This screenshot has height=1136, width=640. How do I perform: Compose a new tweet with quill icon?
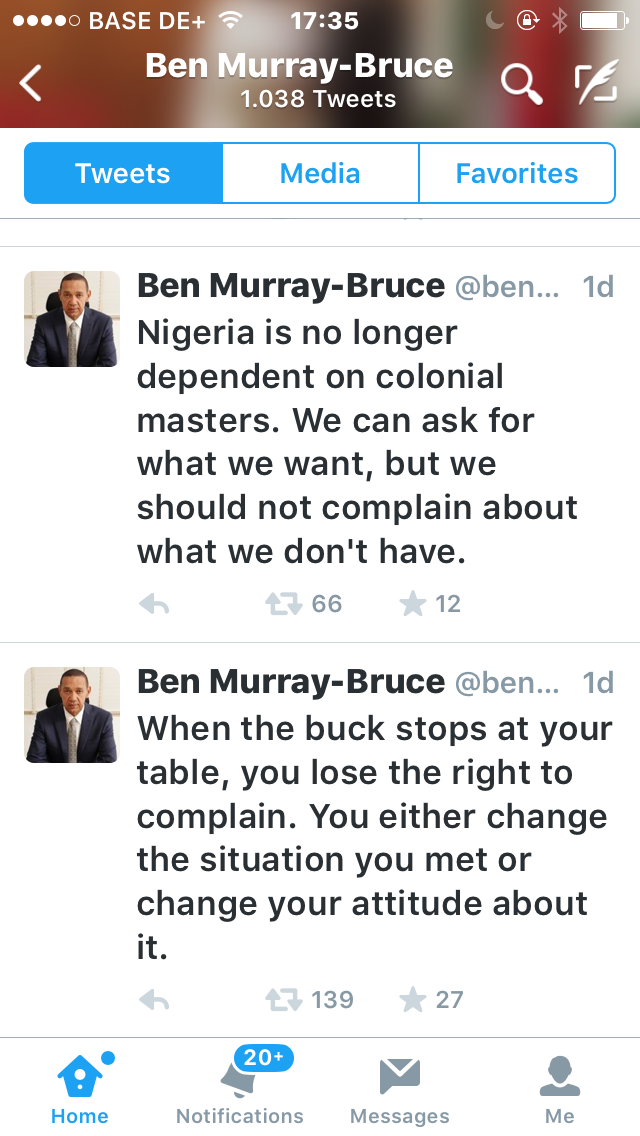[596, 83]
